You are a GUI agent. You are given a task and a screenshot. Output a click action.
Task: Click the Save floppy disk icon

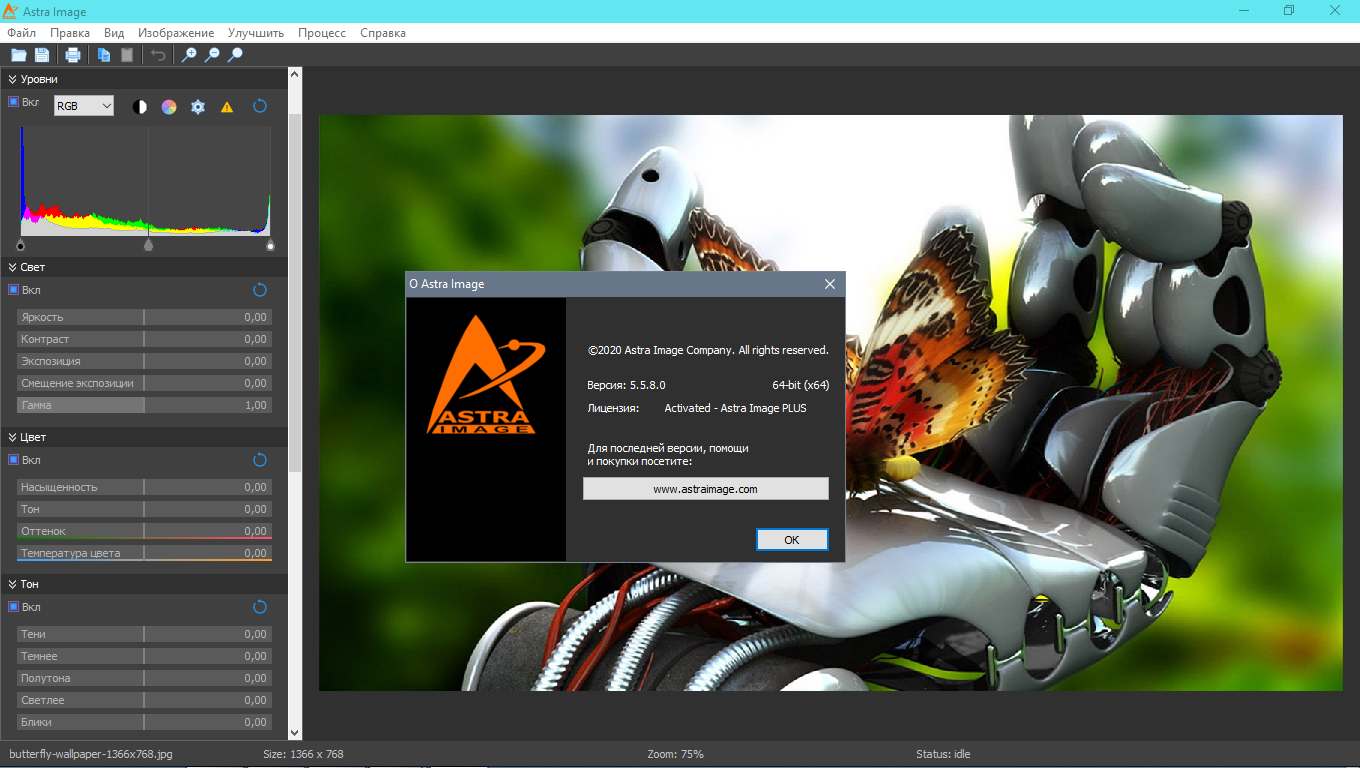(x=42, y=55)
